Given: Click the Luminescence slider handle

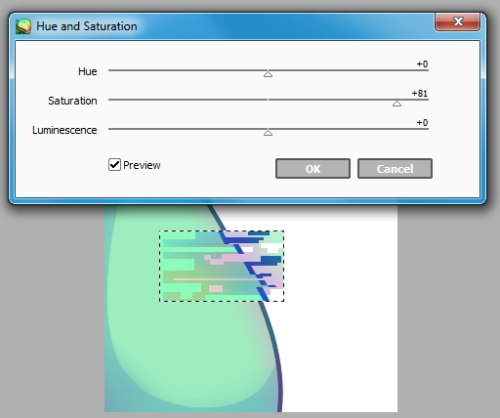Looking at the screenshot, I should pos(268,133).
